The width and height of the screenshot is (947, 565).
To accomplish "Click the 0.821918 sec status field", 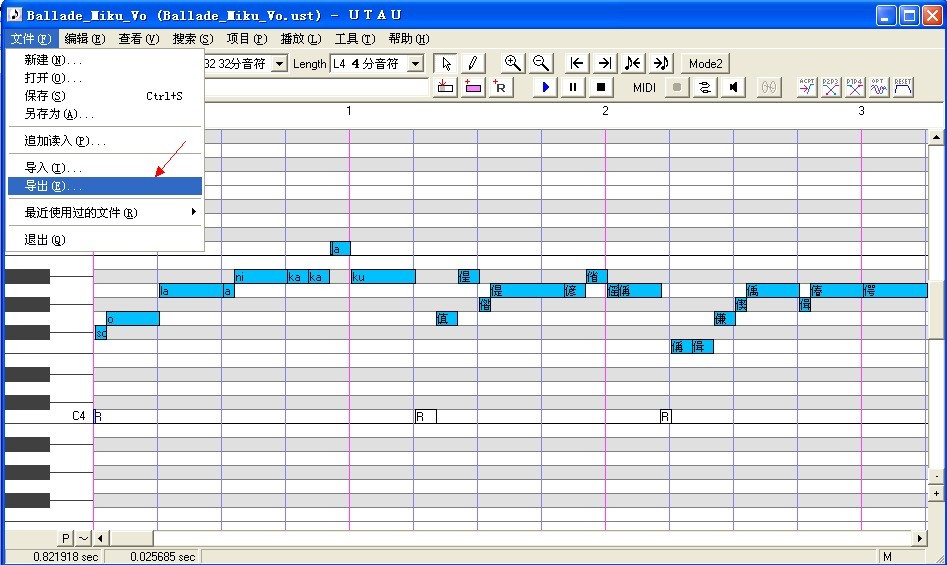I will (56, 557).
